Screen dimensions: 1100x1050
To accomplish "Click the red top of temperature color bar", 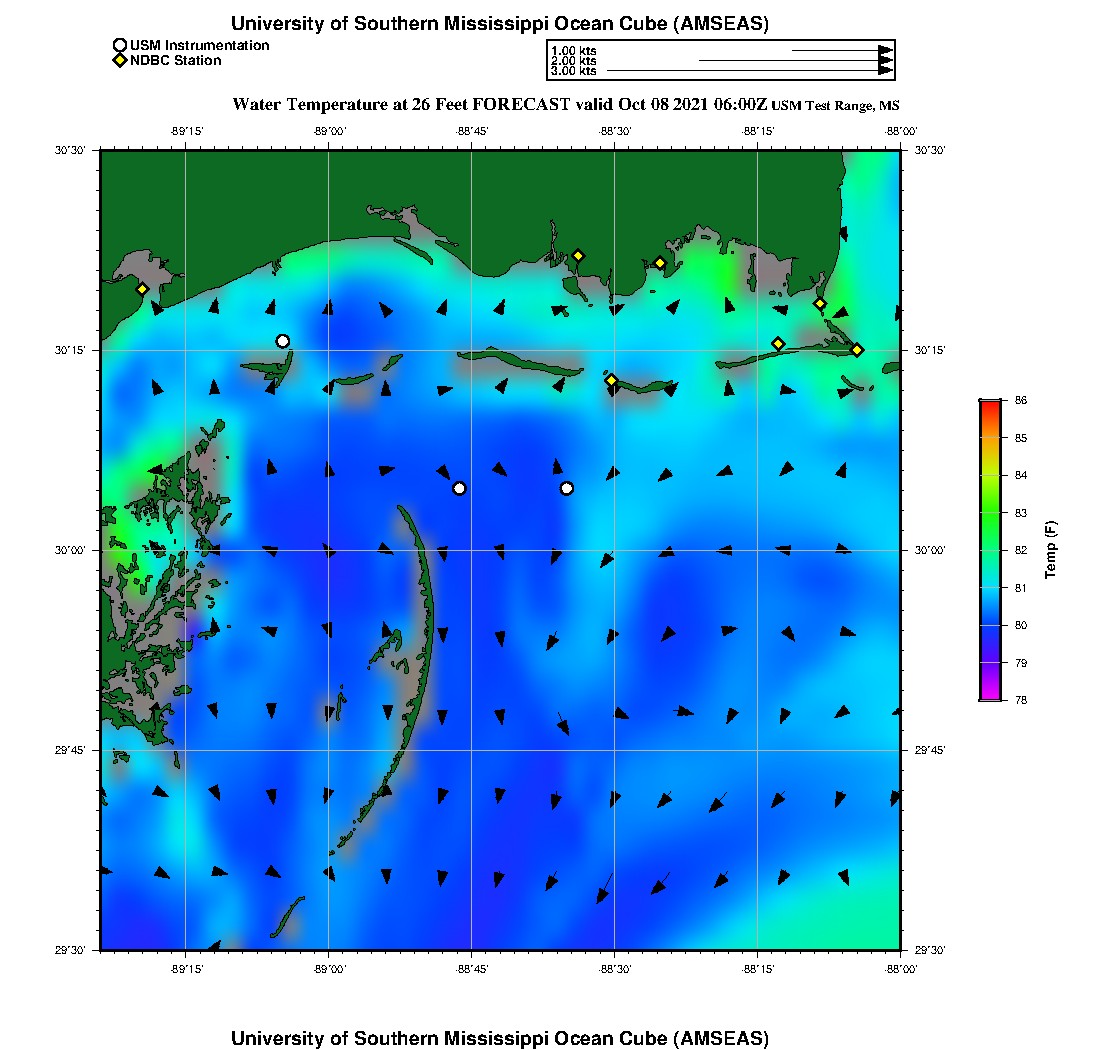I will (x=990, y=404).
